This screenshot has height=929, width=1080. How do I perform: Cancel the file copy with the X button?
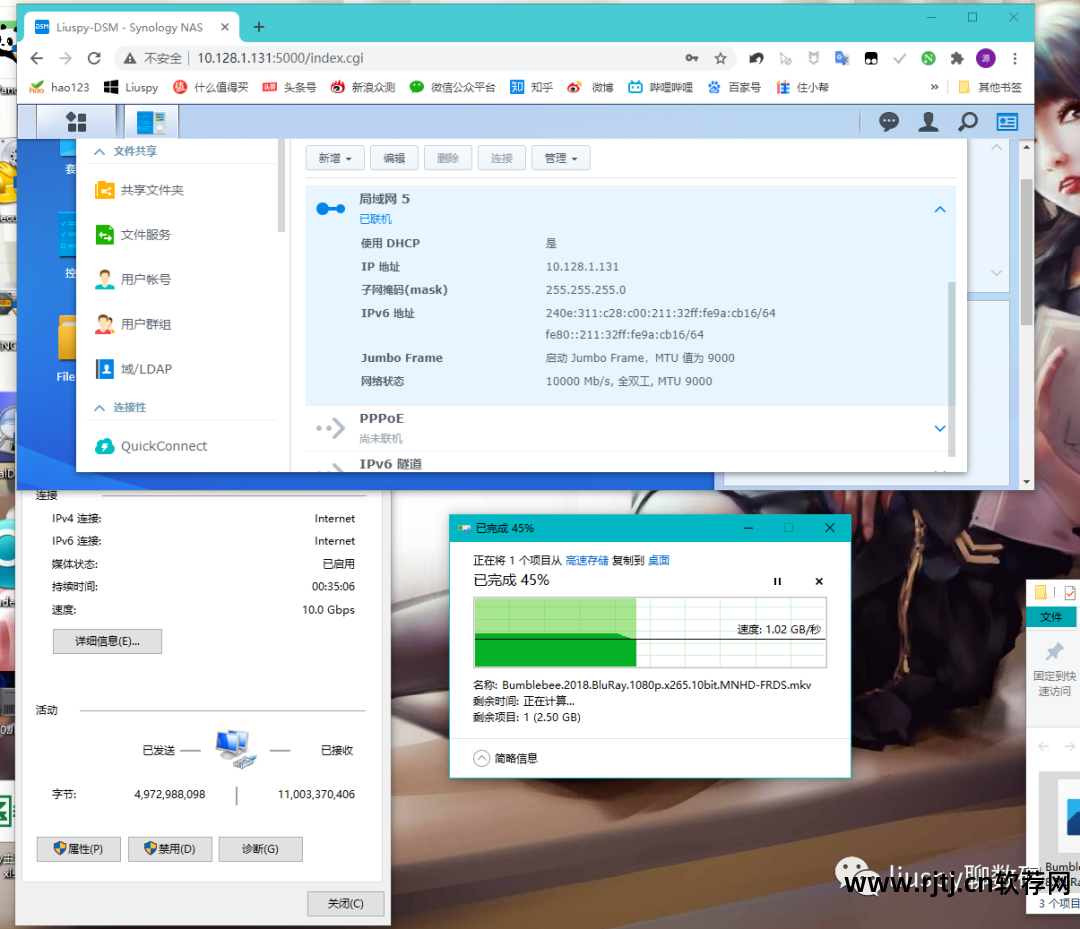(x=819, y=581)
